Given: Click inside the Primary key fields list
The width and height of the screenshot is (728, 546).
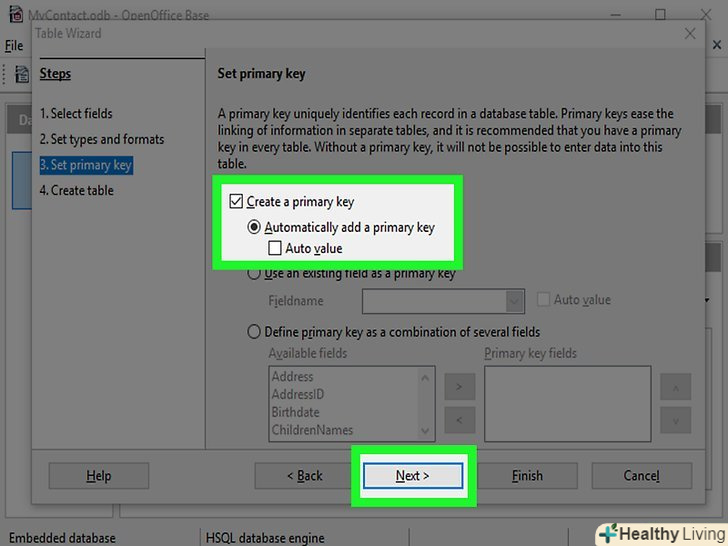Looking at the screenshot, I should 567,403.
